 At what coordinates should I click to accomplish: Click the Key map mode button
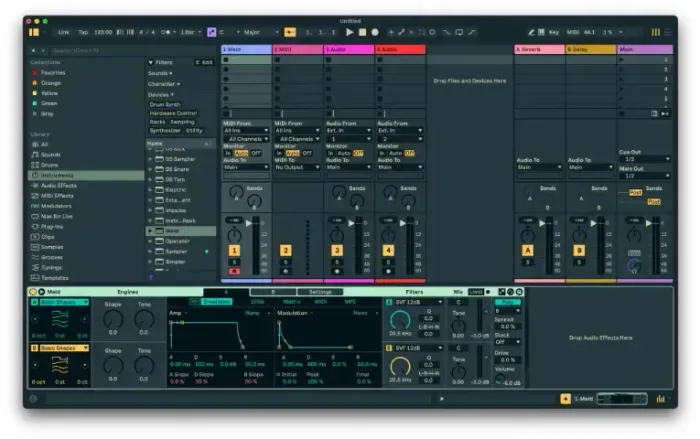tap(554, 32)
